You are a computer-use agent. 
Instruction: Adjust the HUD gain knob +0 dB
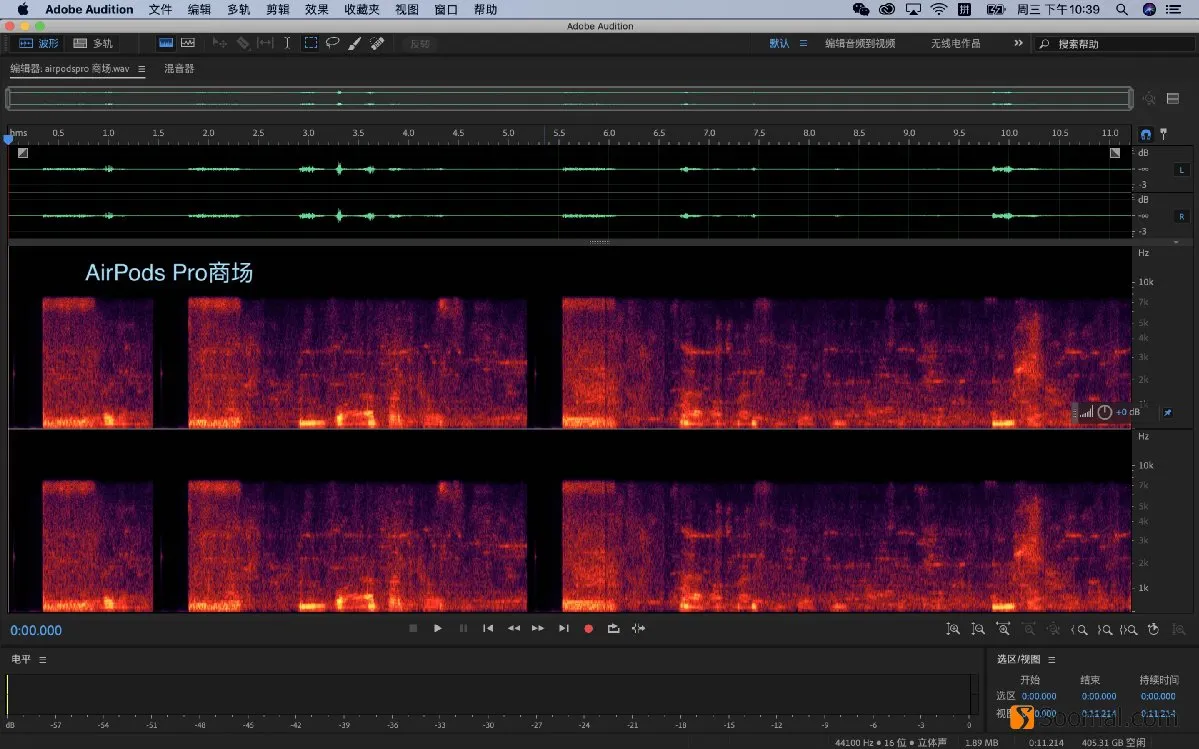pyautogui.click(x=1105, y=413)
